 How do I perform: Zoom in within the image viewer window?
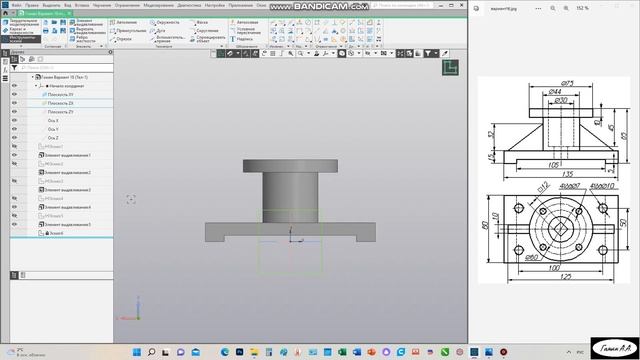566,8
